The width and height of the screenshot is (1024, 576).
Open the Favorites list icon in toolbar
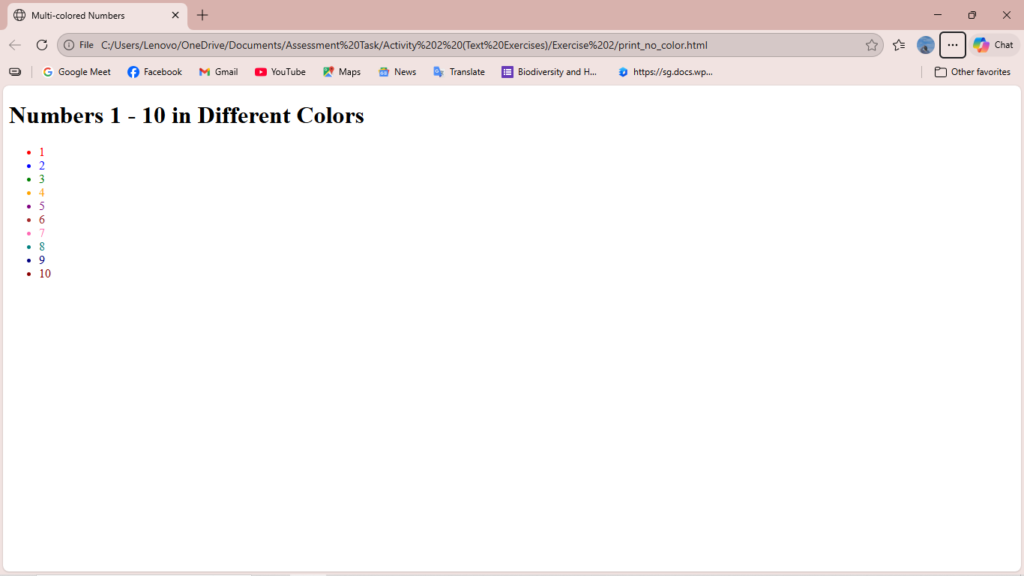pyautogui.click(x=899, y=45)
